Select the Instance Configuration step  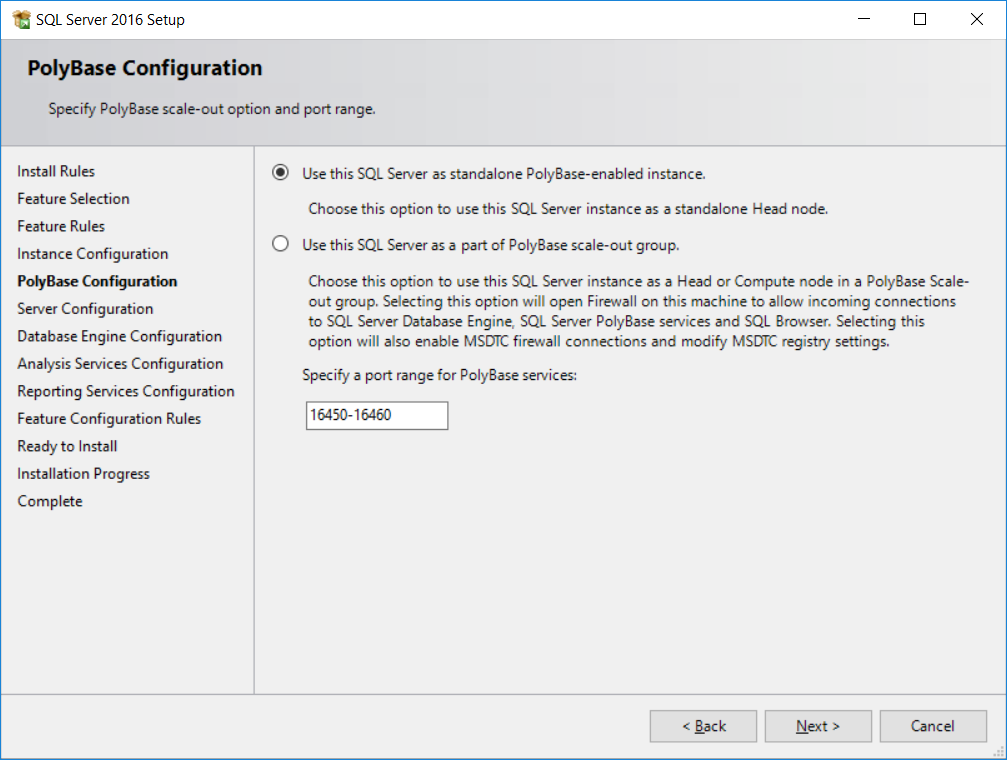click(93, 254)
